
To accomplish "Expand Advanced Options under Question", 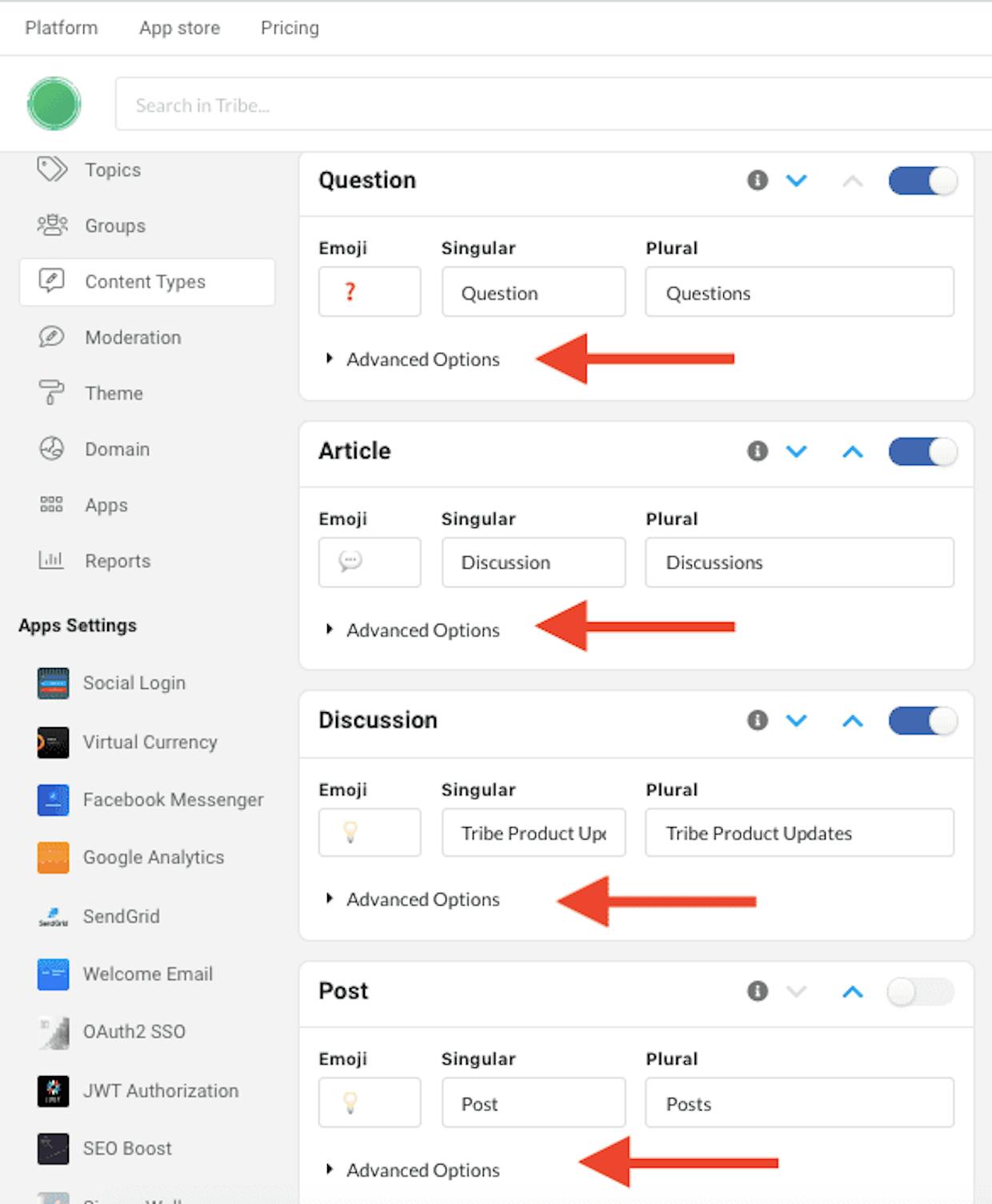I will (413, 359).
